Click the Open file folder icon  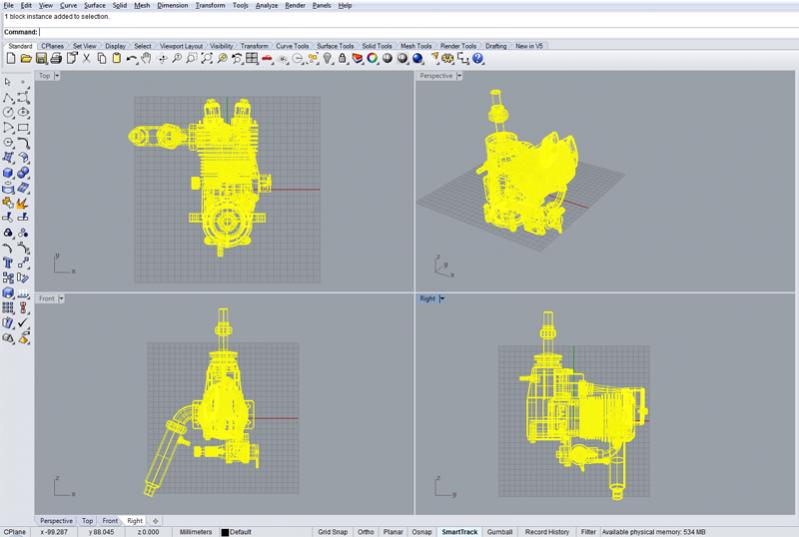(x=26, y=59)
